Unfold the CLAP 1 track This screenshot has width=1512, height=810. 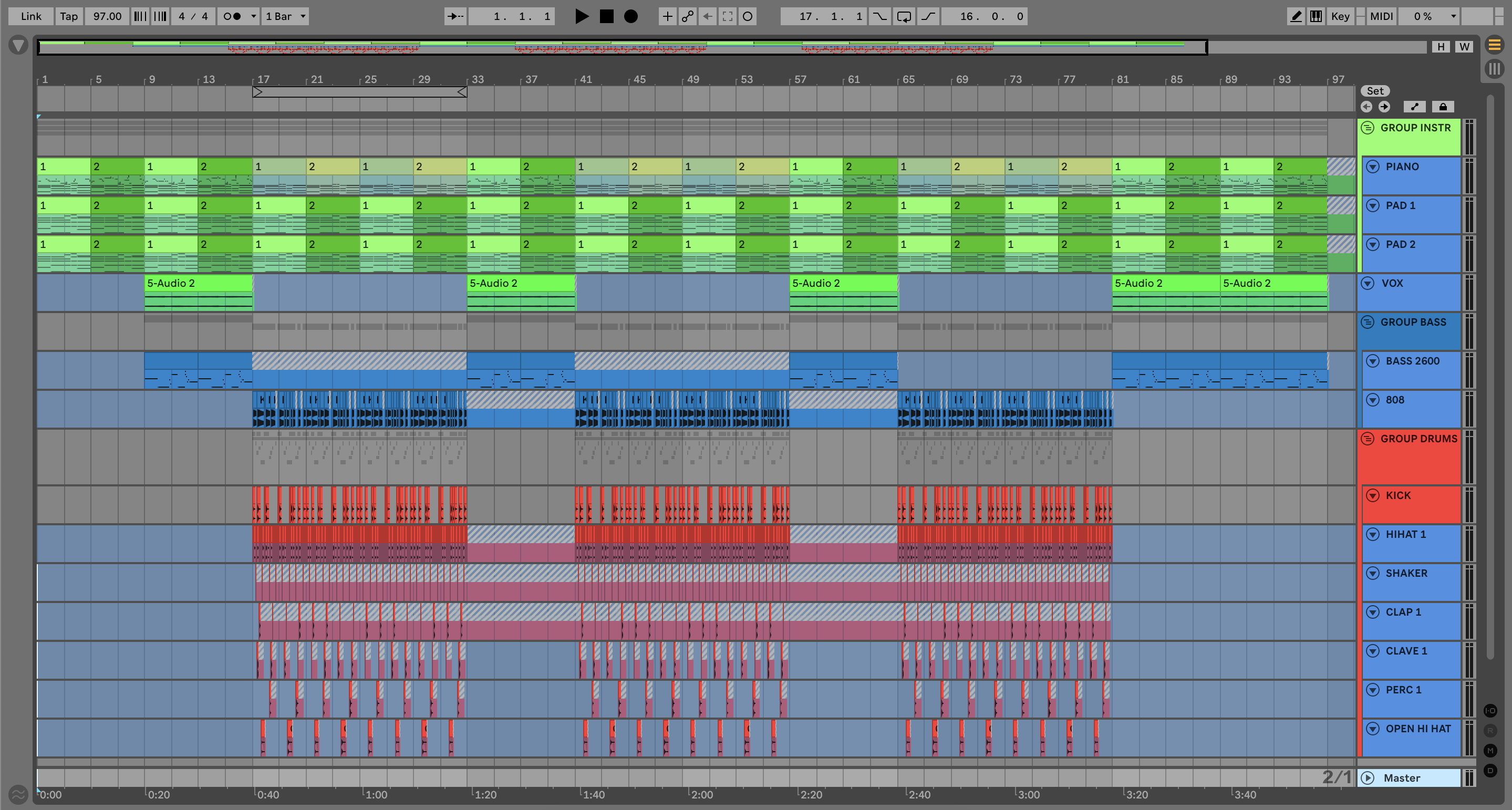pyautogui.click(x=1372, y=612)
